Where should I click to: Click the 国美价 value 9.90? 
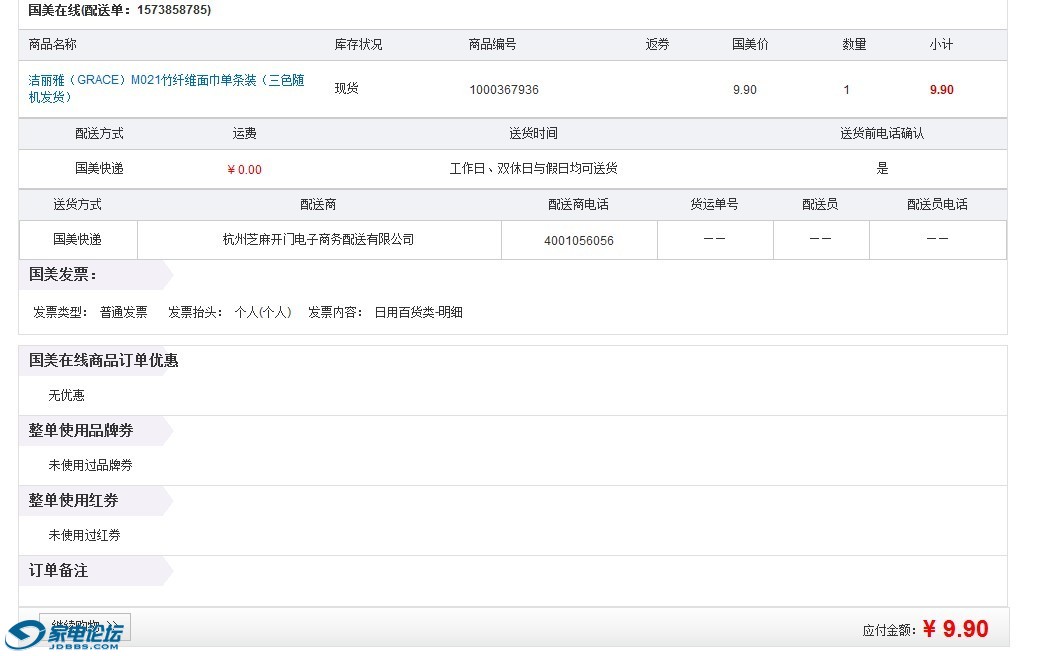click(745, 89)
